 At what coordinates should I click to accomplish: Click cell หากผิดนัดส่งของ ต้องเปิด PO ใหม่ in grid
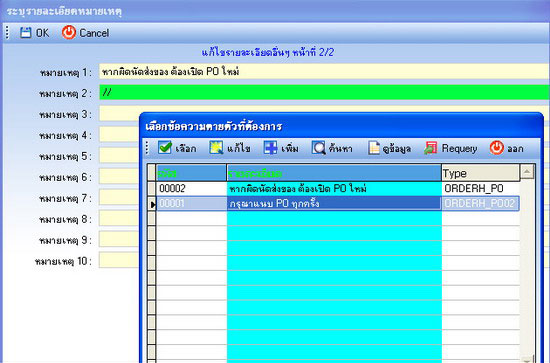pyautogui.click(x=334, y=189)
